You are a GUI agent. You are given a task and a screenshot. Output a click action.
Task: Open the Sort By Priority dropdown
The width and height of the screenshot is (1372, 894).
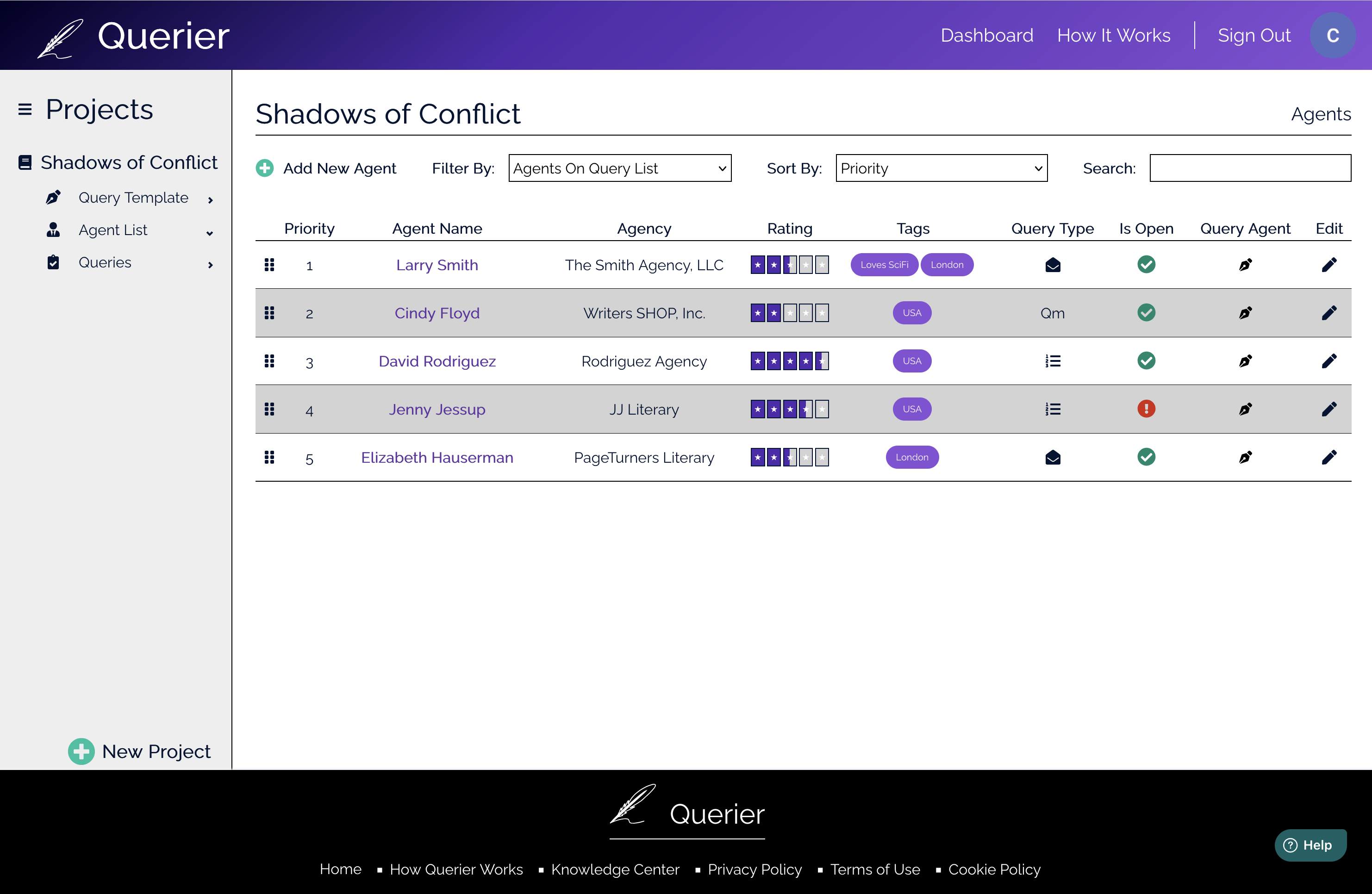pyautogui.click(x=942, y=168)
